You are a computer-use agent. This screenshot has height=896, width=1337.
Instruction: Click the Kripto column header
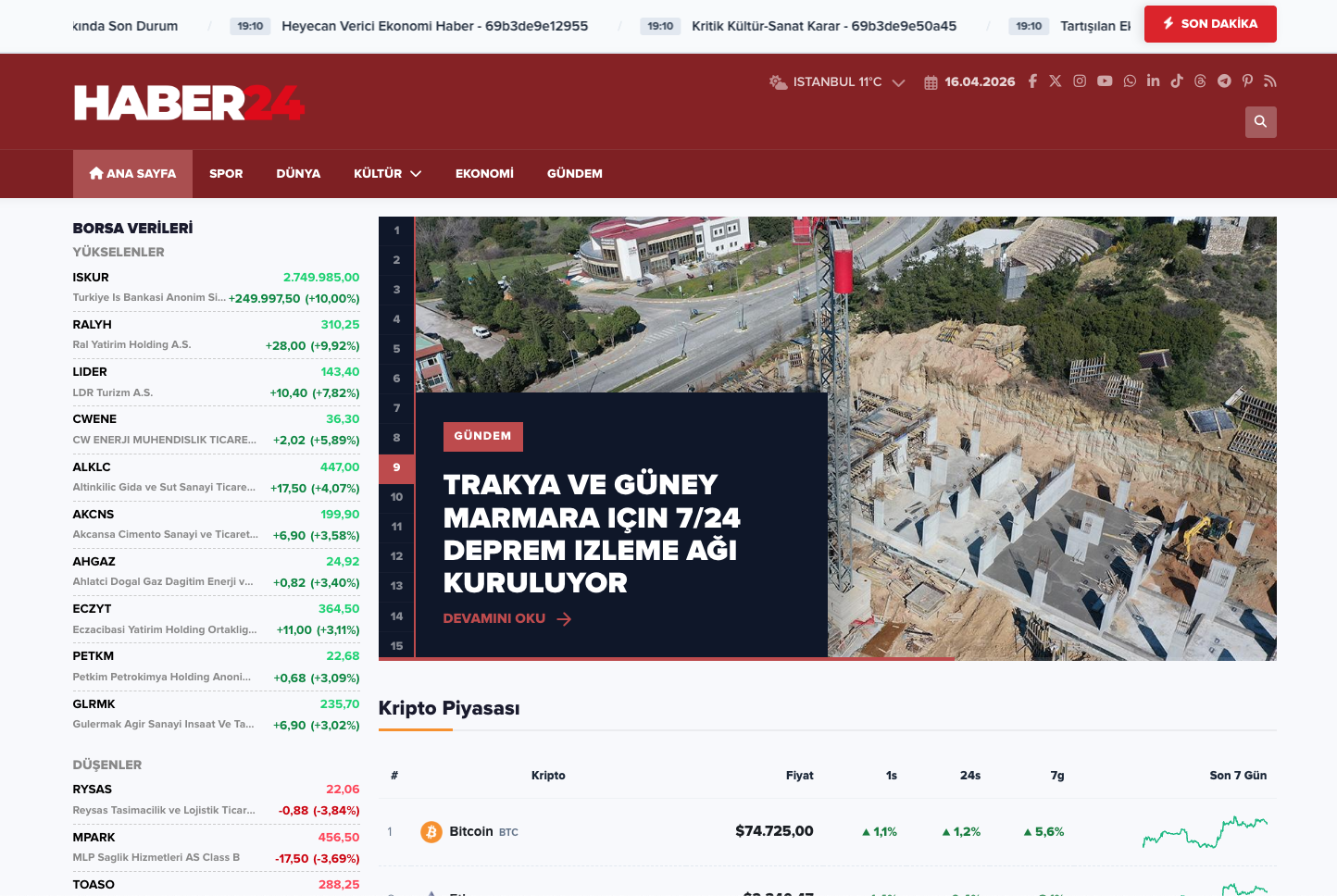[548, 776]
